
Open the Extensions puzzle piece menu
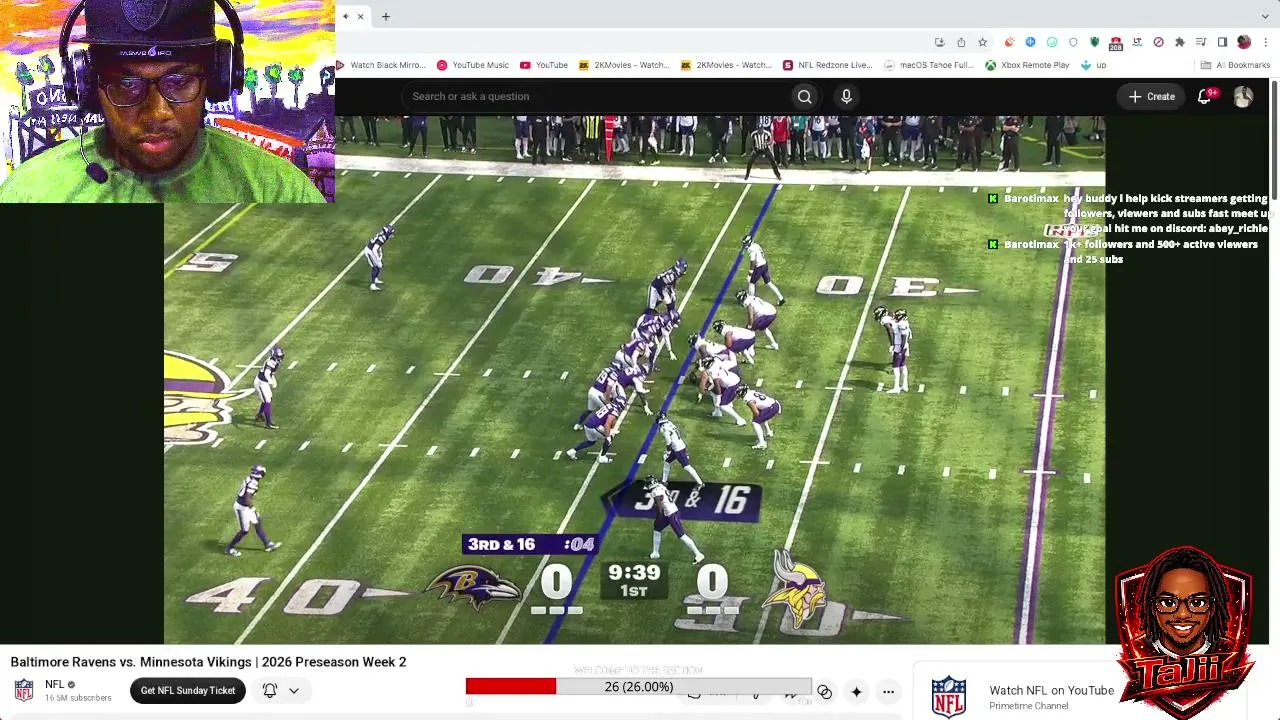1180,42
